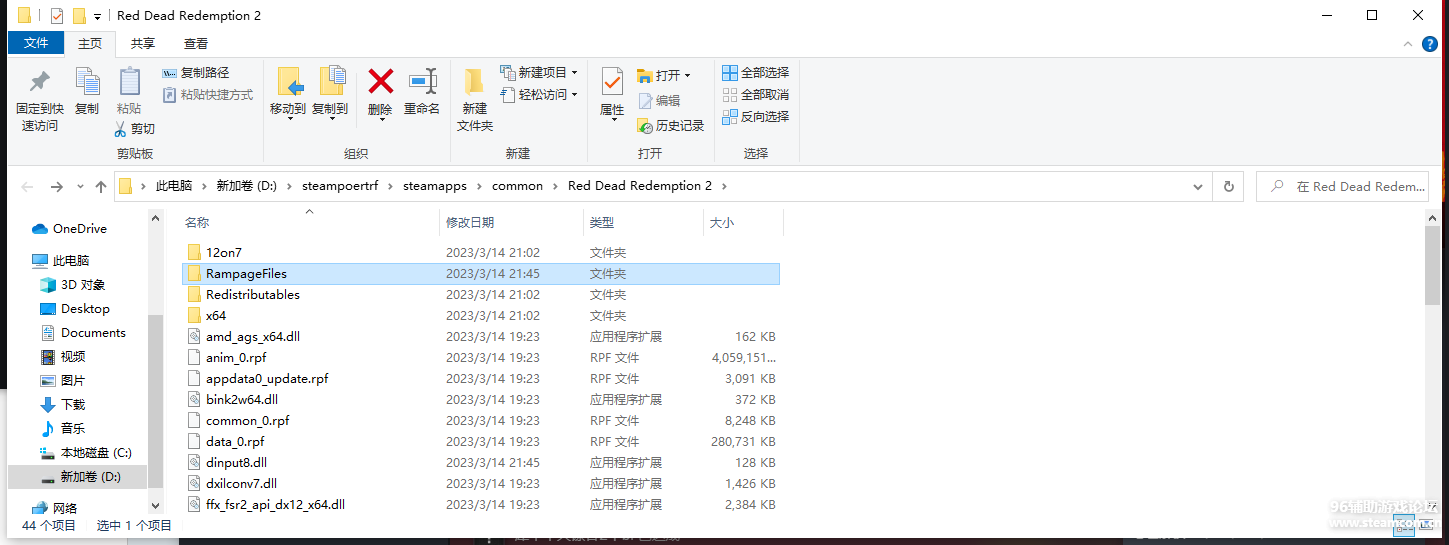This screenshot has height=545, width=1449.
Task: Click Pin to Quick Access (固定到快速访问) icon
Action: 40,83
